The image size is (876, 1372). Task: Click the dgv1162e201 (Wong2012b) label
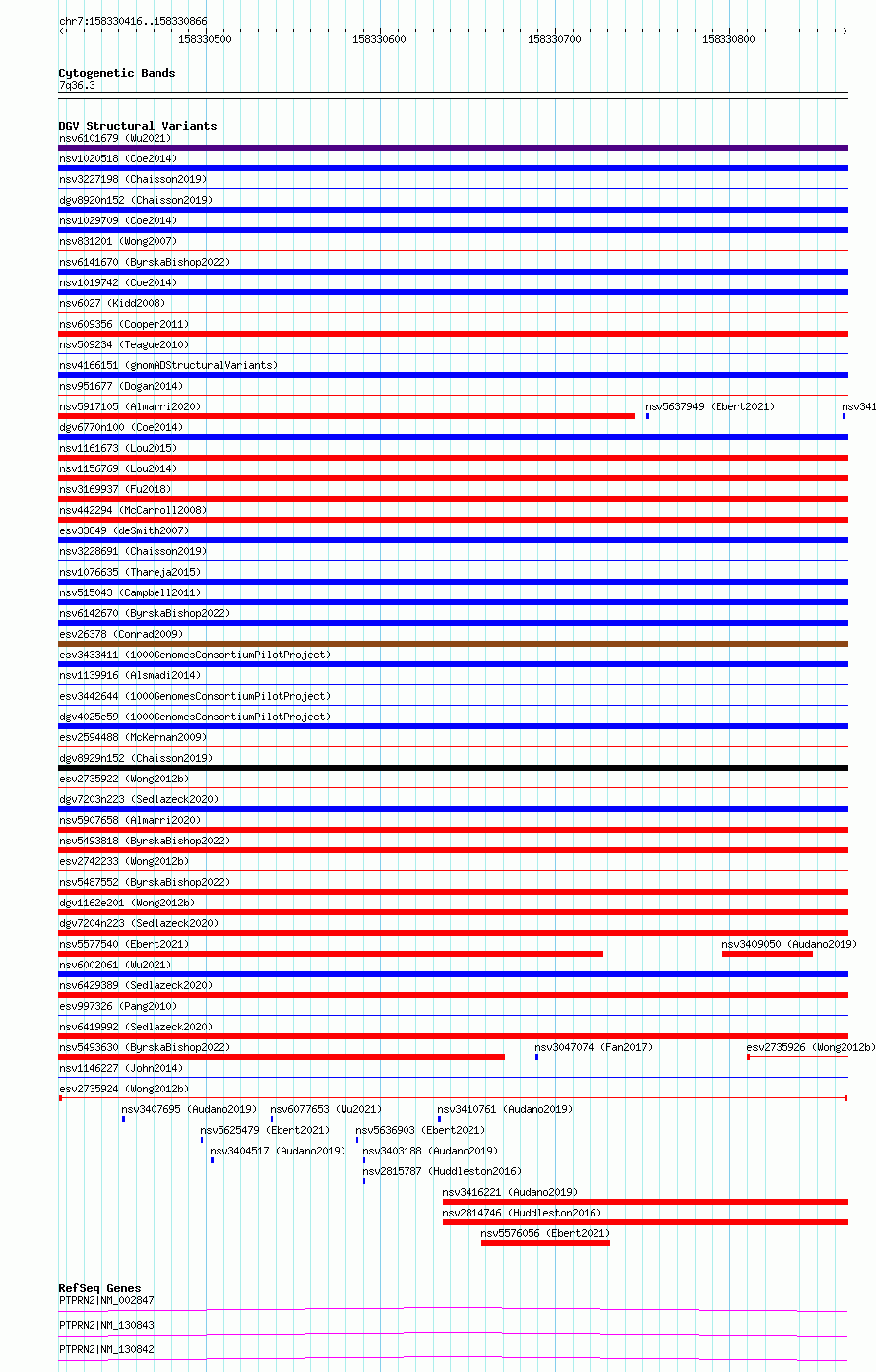pyautogui.click(x=127, y=903)
